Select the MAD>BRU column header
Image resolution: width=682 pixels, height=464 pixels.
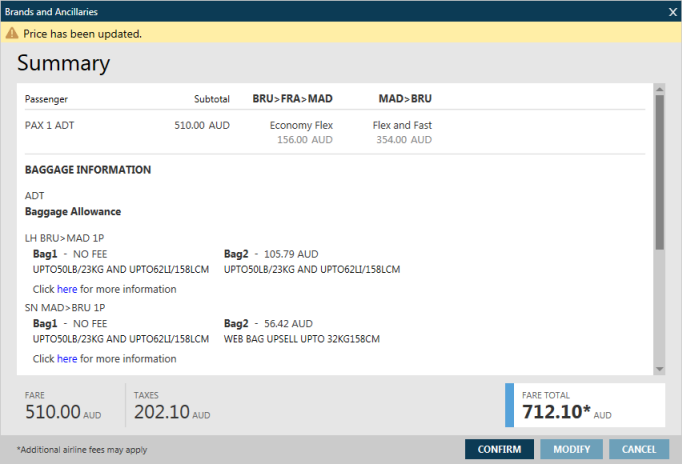(404, 99)
